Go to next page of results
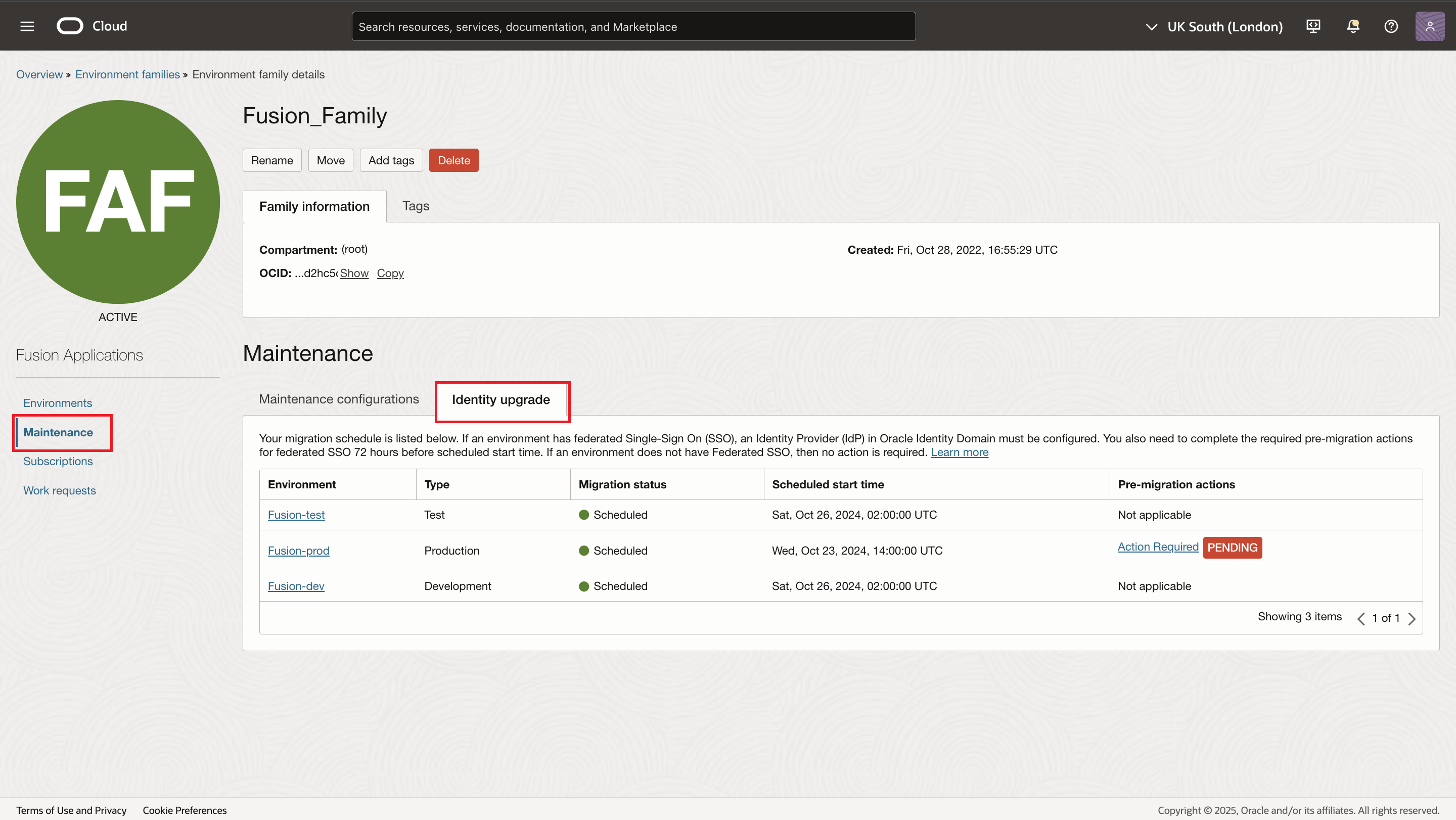The image size is (1456, 820). pyautogui.click(x=1412, y=618)
